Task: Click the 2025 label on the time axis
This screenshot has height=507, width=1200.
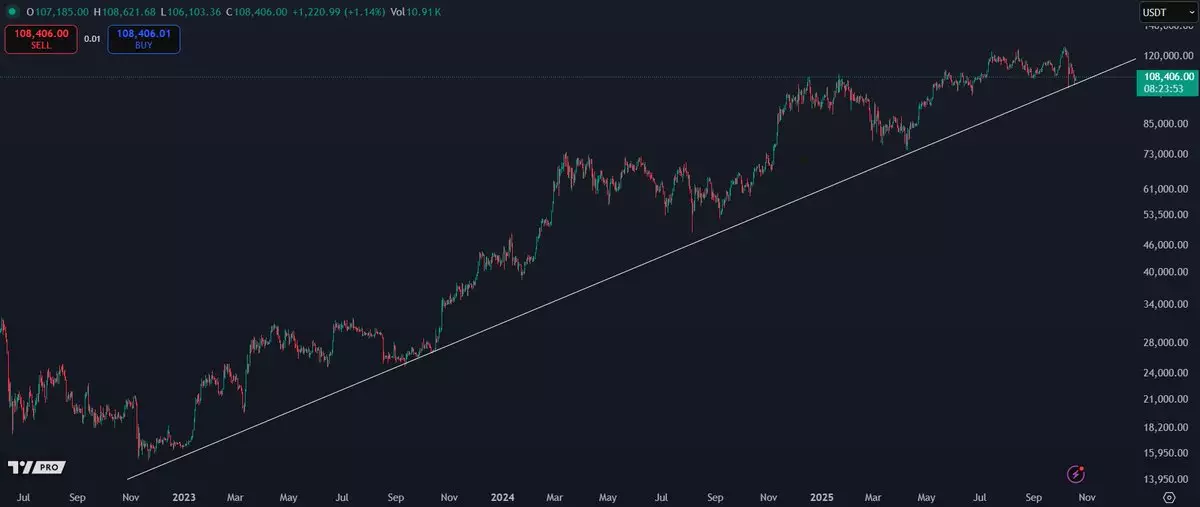Action: 821,496
